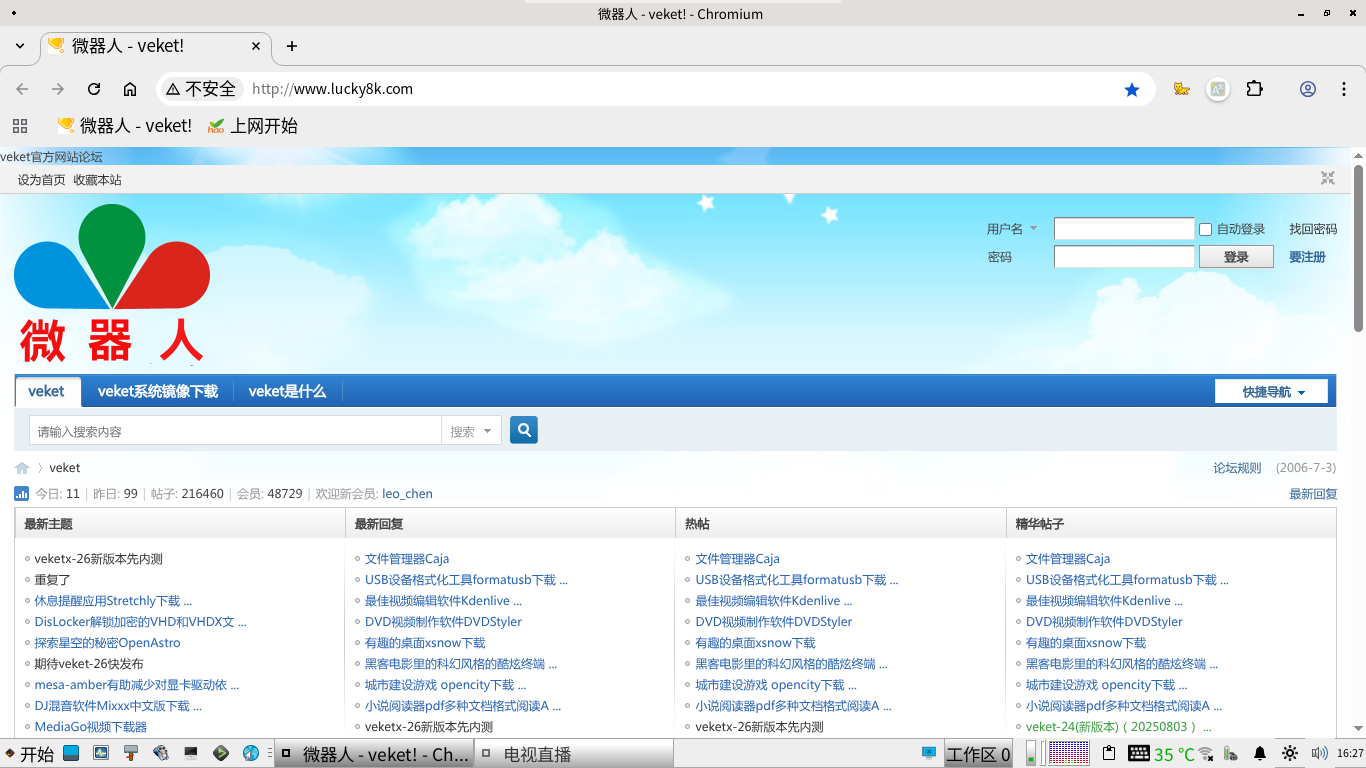Viewport: 1366px width, 768px height.
Task: Open the veketx-26新版本先内测 topic in 最新主题
Action: 98,559
